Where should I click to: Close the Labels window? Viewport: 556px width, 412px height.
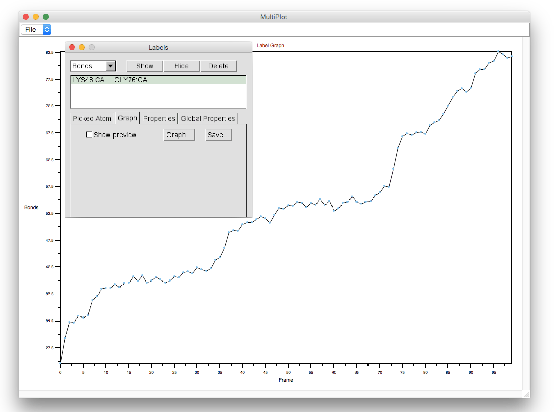pos(72,47)
